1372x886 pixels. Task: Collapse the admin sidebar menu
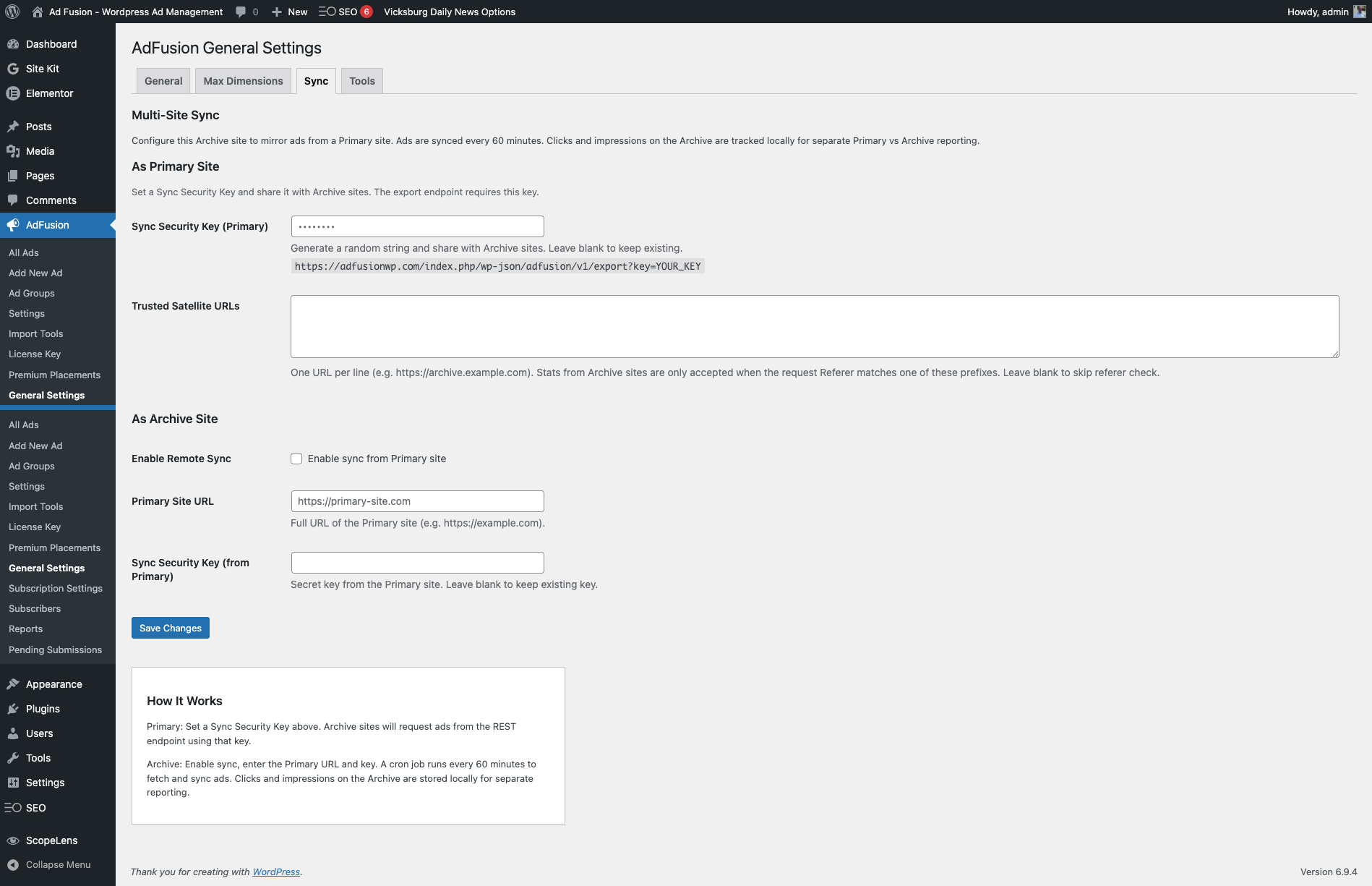coord(58,865)
